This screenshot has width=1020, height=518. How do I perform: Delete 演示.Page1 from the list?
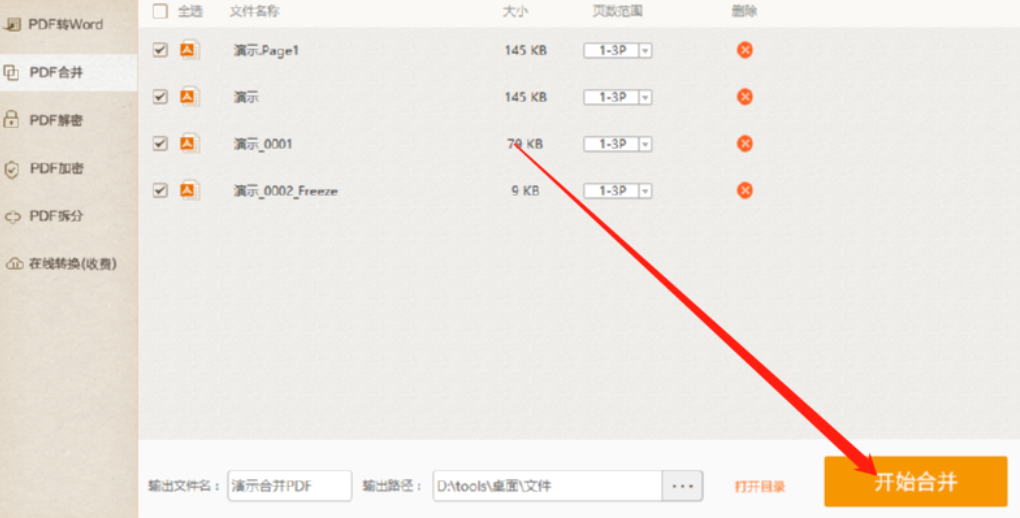pyautogui.click(x=745, y=50)
